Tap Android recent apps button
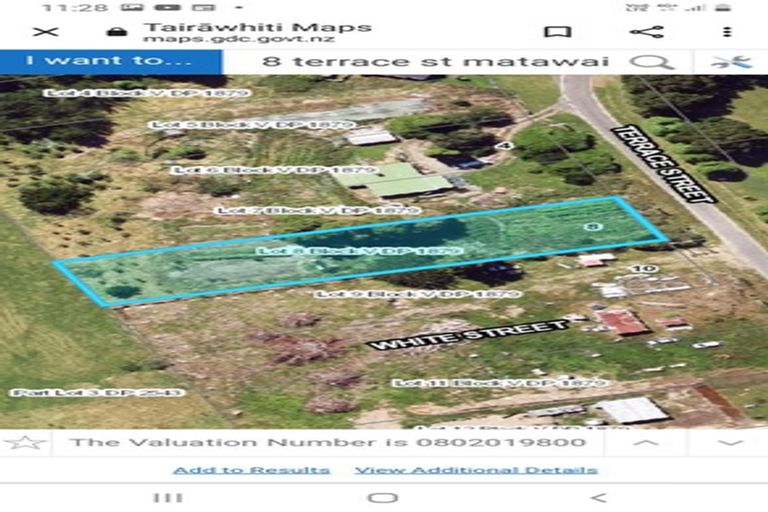768x512 pixels. tap(168, 498)
